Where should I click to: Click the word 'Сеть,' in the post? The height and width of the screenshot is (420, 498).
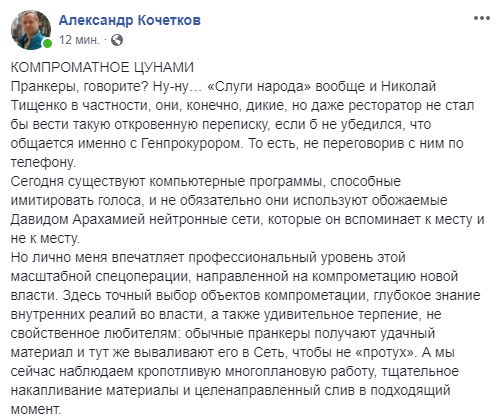pyautogui.click(x=270, y=353)
